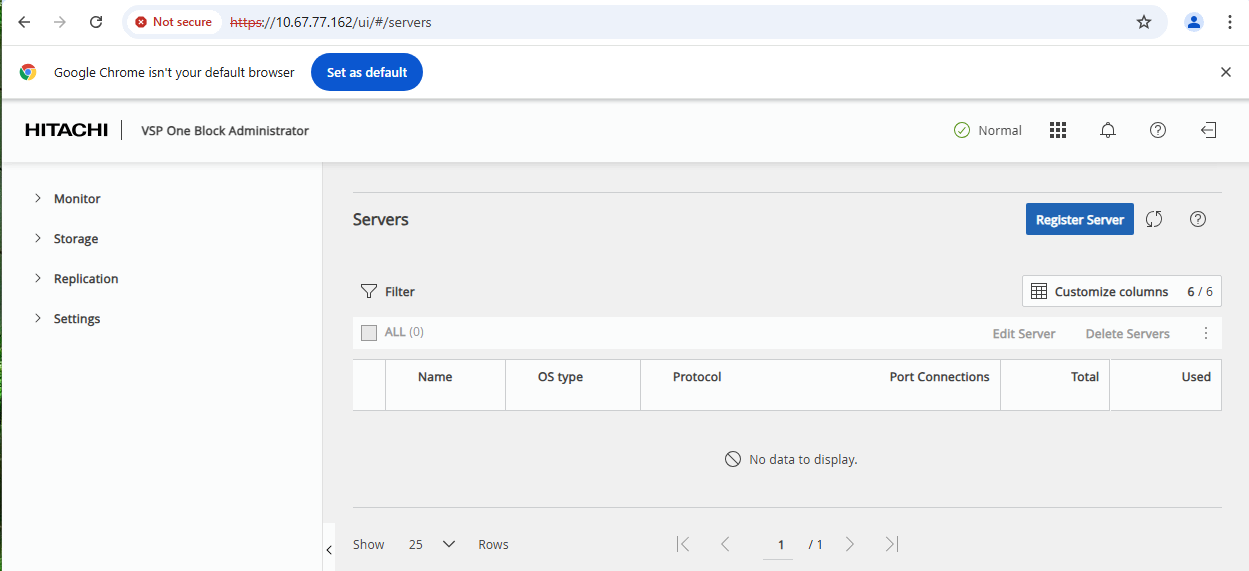Open the more actions vertical dots
The width and height of the screenshot is (1249, 571).
coord(1206,333)
